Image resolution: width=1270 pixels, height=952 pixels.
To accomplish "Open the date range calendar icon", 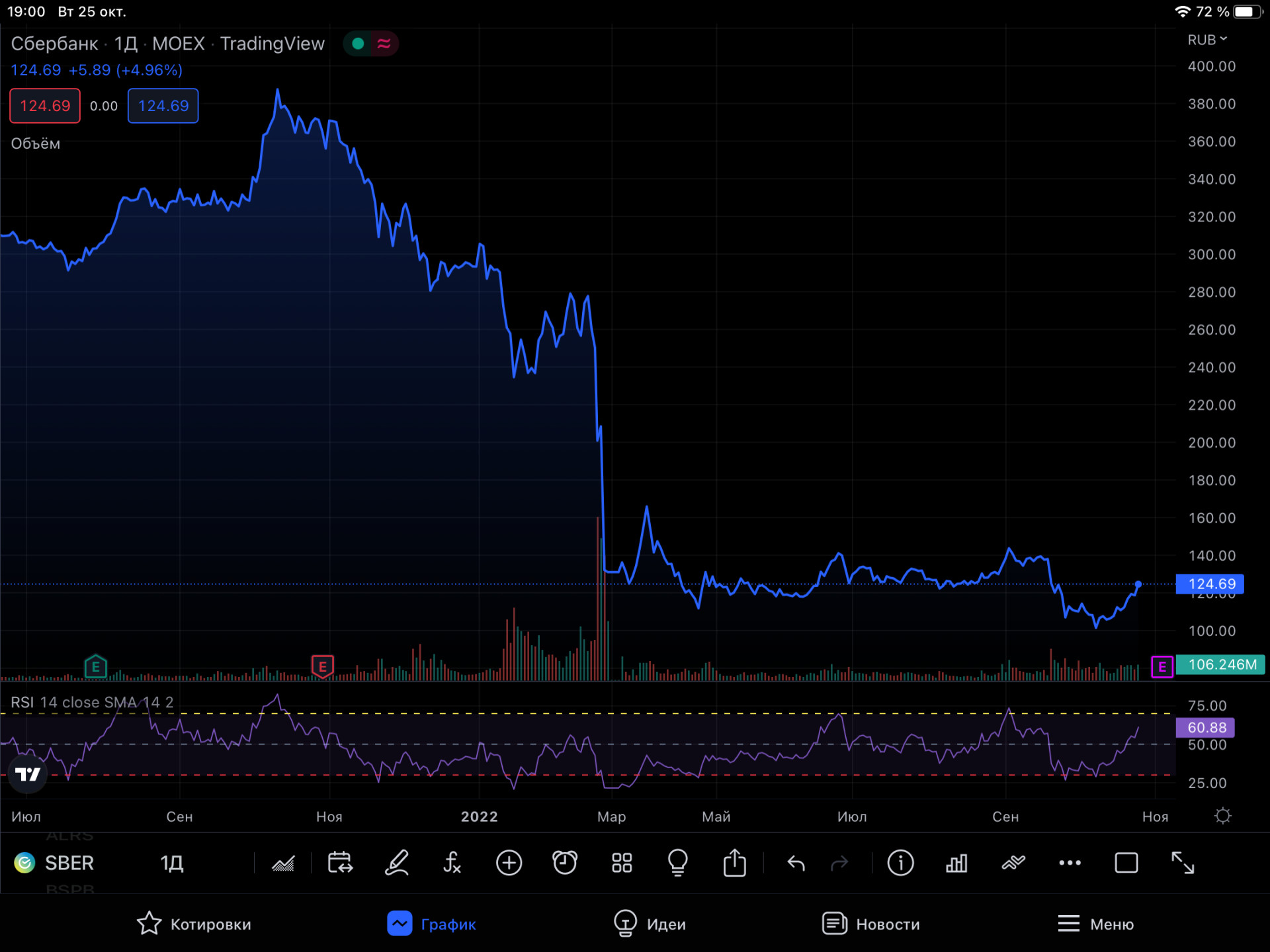I will [x=340, y=863].
